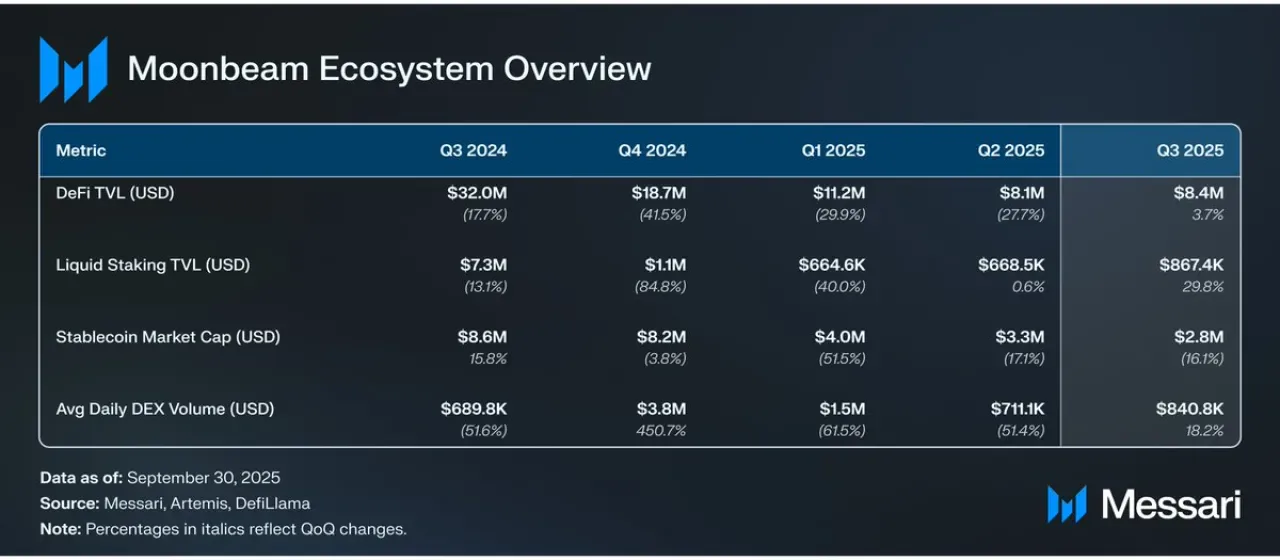
Task: Click the $8.2M Stablecoin Market Cap value
Action: click(x=662, y=337)
